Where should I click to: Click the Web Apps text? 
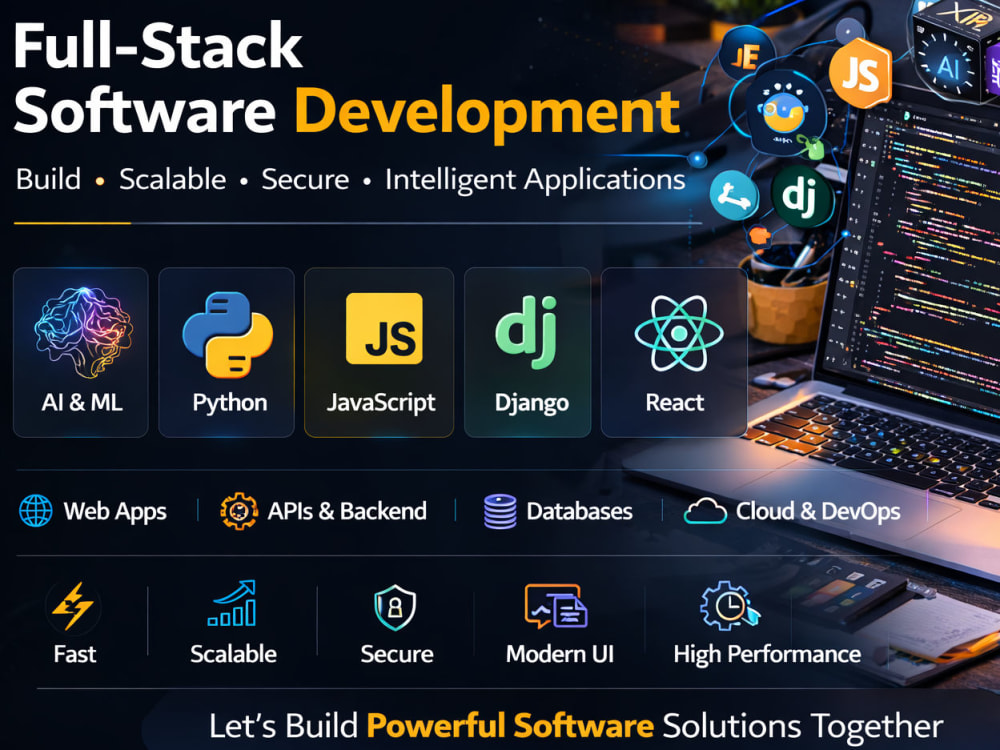point(115,512)
